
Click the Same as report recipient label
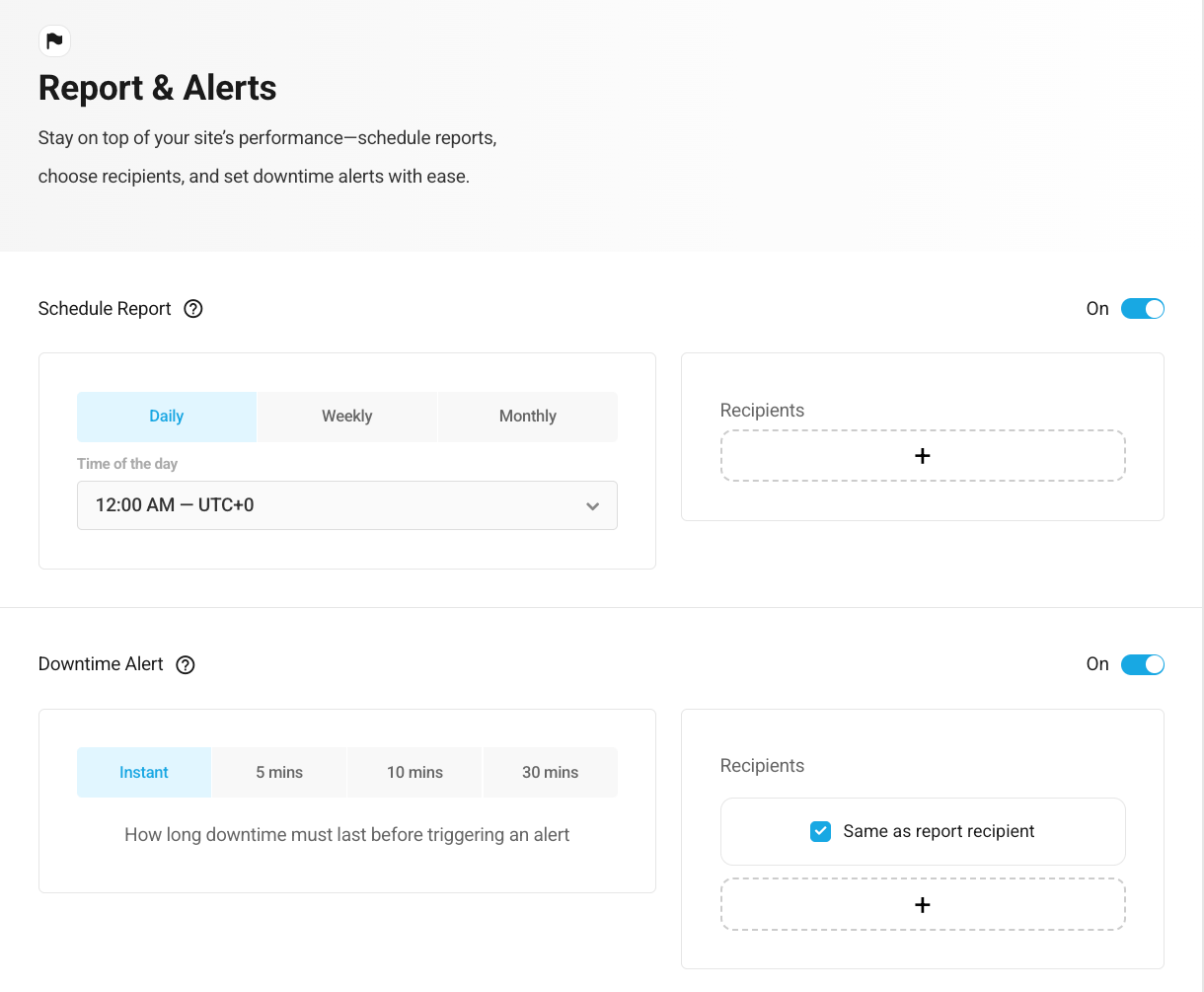938,832
